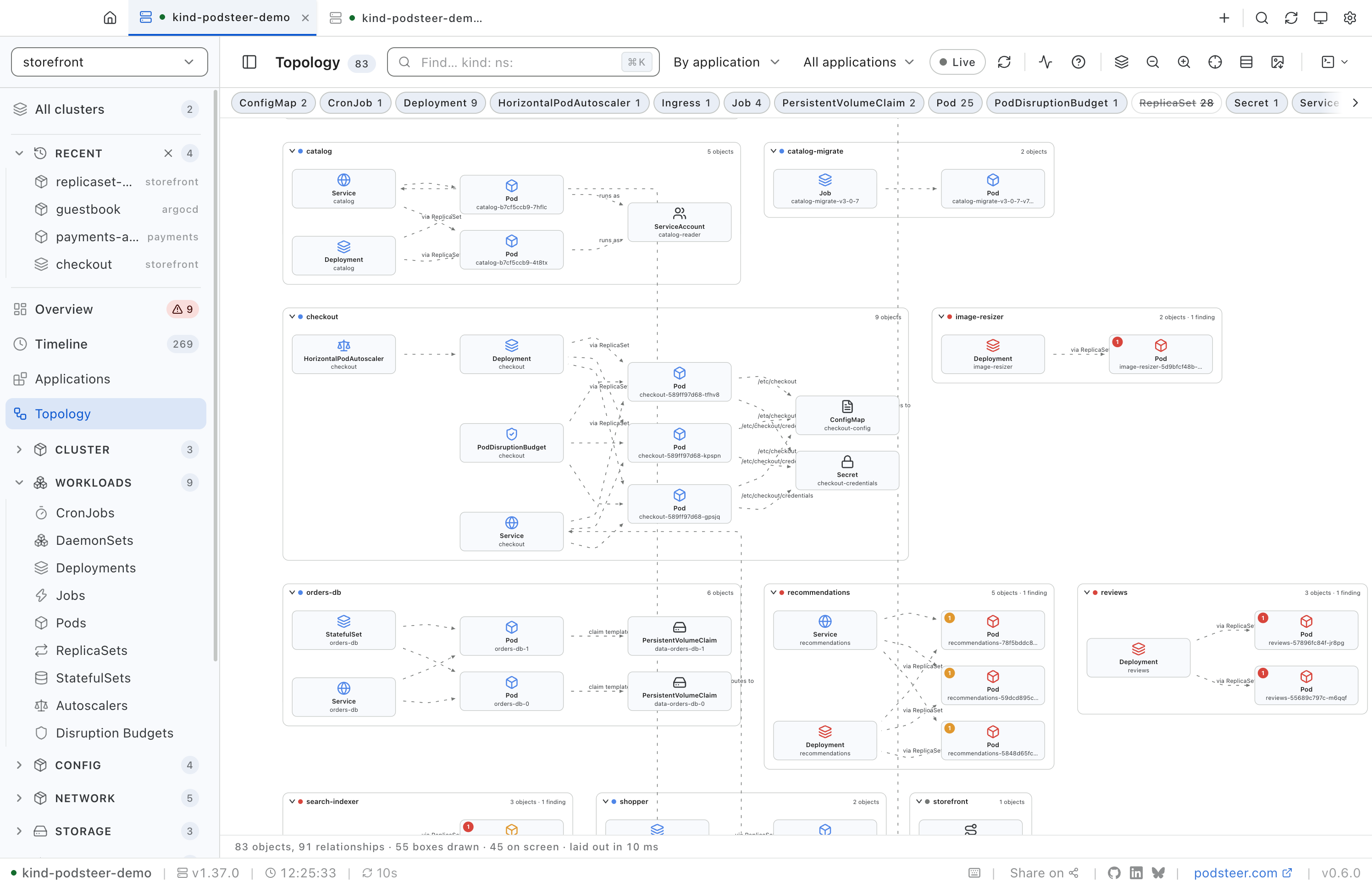The image size is (1372, 887).
Task: Toggle the Pod 25 filter chip
Action: [955, 103]
